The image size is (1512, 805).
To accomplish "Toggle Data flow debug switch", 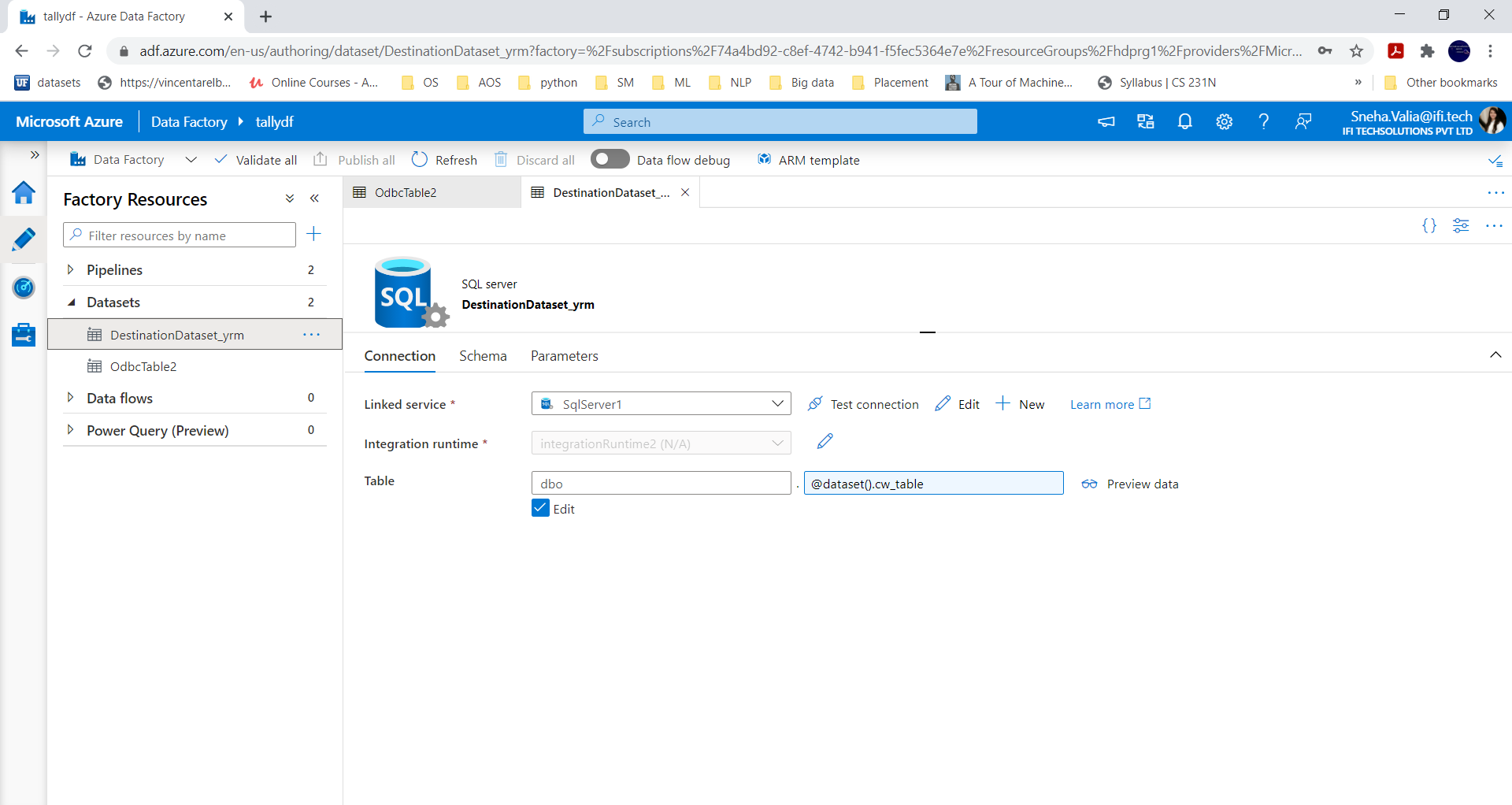I will 610,159.
